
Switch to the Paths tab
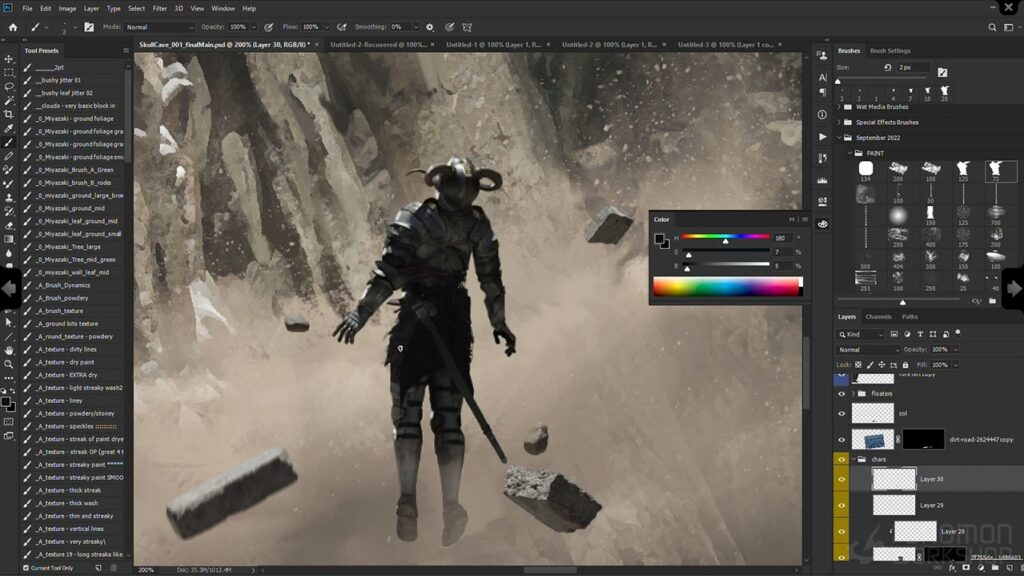[x=910, y=317]
